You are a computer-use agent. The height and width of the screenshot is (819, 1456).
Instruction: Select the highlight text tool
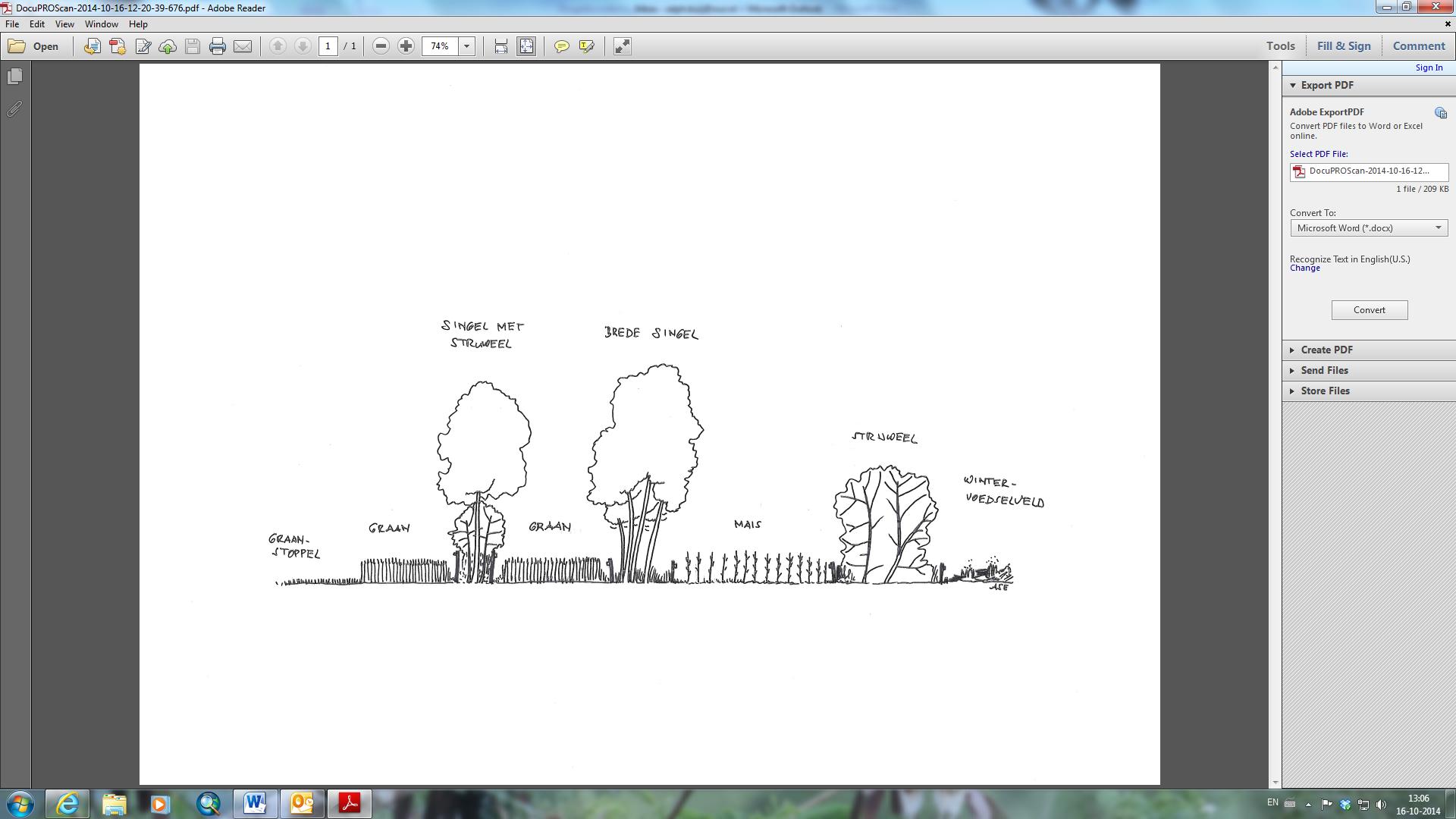coord(586,46)
